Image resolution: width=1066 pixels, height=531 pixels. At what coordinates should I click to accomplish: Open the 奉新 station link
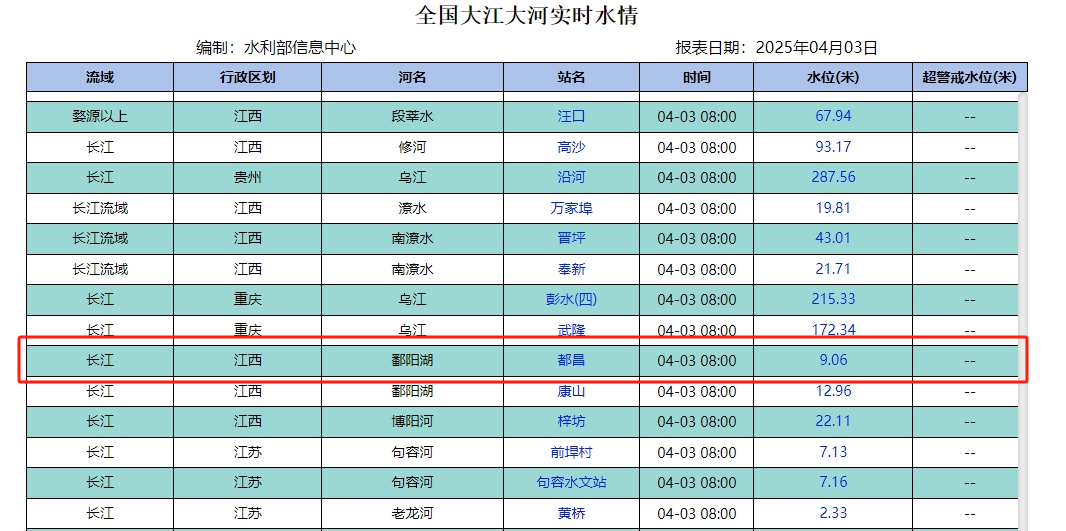[571, 269]
